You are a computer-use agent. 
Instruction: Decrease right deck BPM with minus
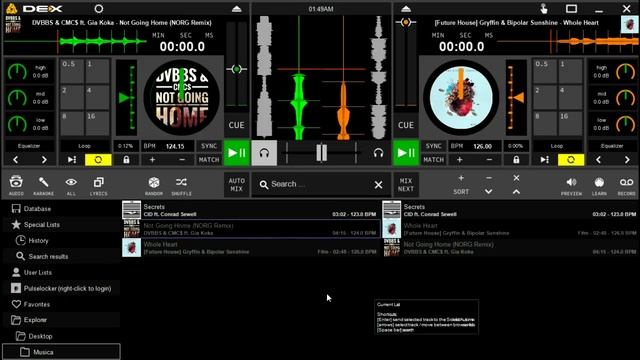[x=489, y=160]
